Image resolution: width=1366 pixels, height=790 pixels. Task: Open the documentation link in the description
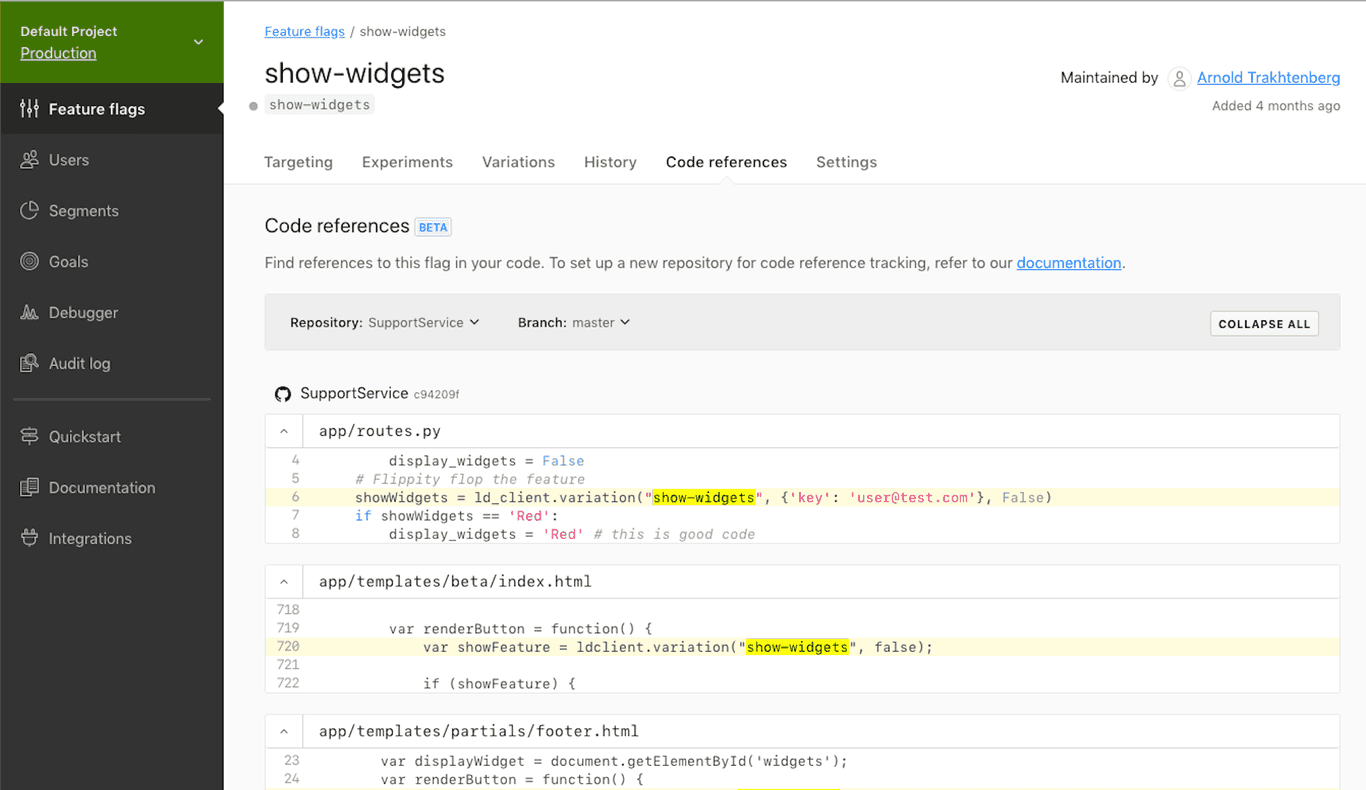pos(1069,263)
